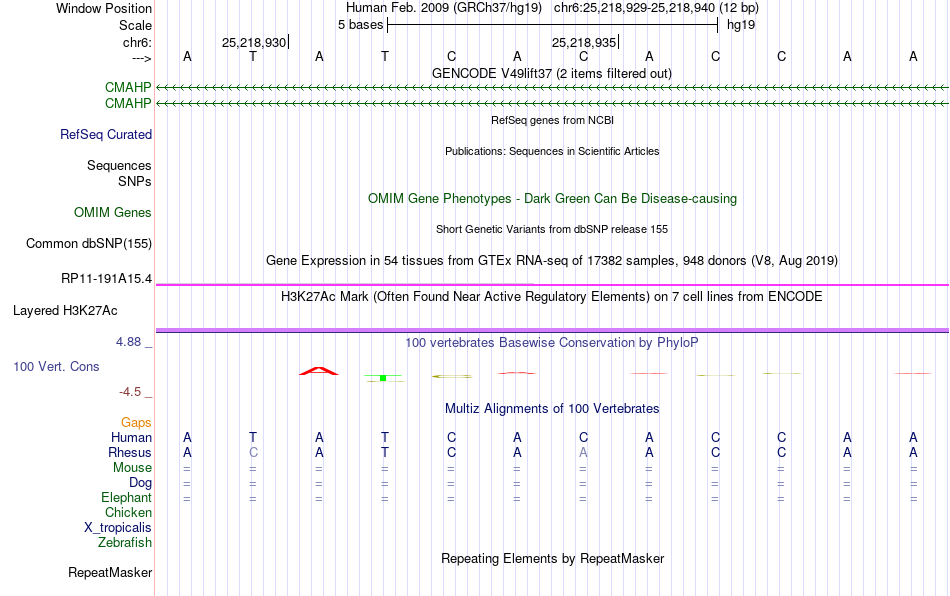Click Short Genetic Variants from dbSNP title

pos(552,229)
